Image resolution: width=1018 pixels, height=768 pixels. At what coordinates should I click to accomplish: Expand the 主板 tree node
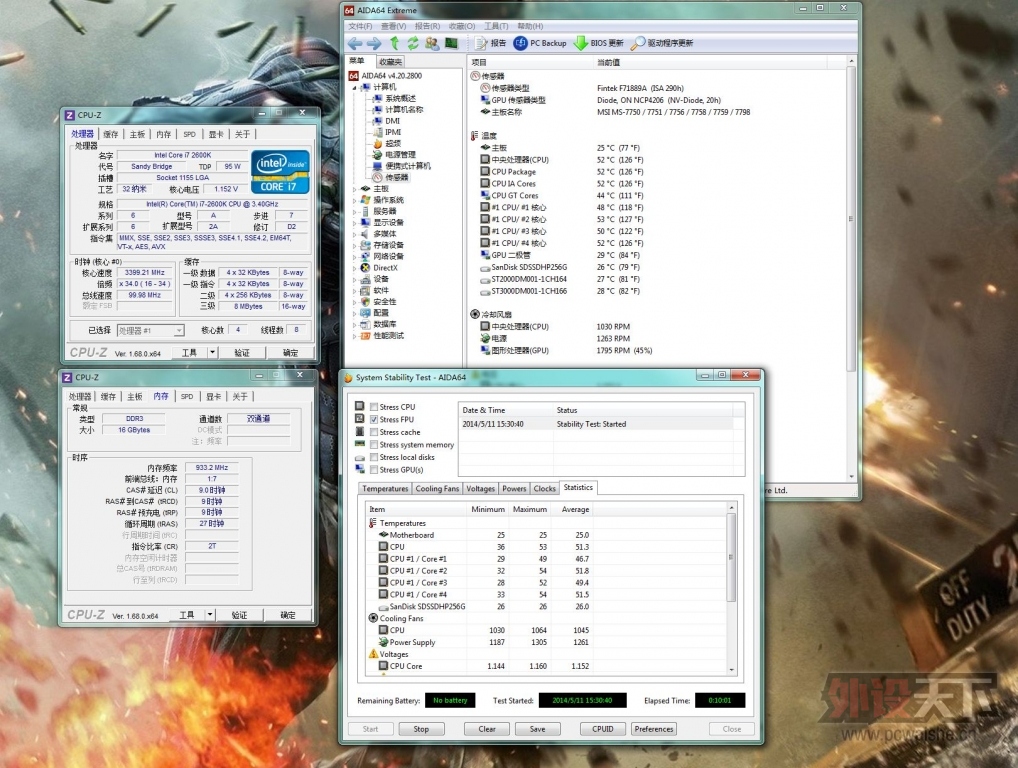coord(354,189)
